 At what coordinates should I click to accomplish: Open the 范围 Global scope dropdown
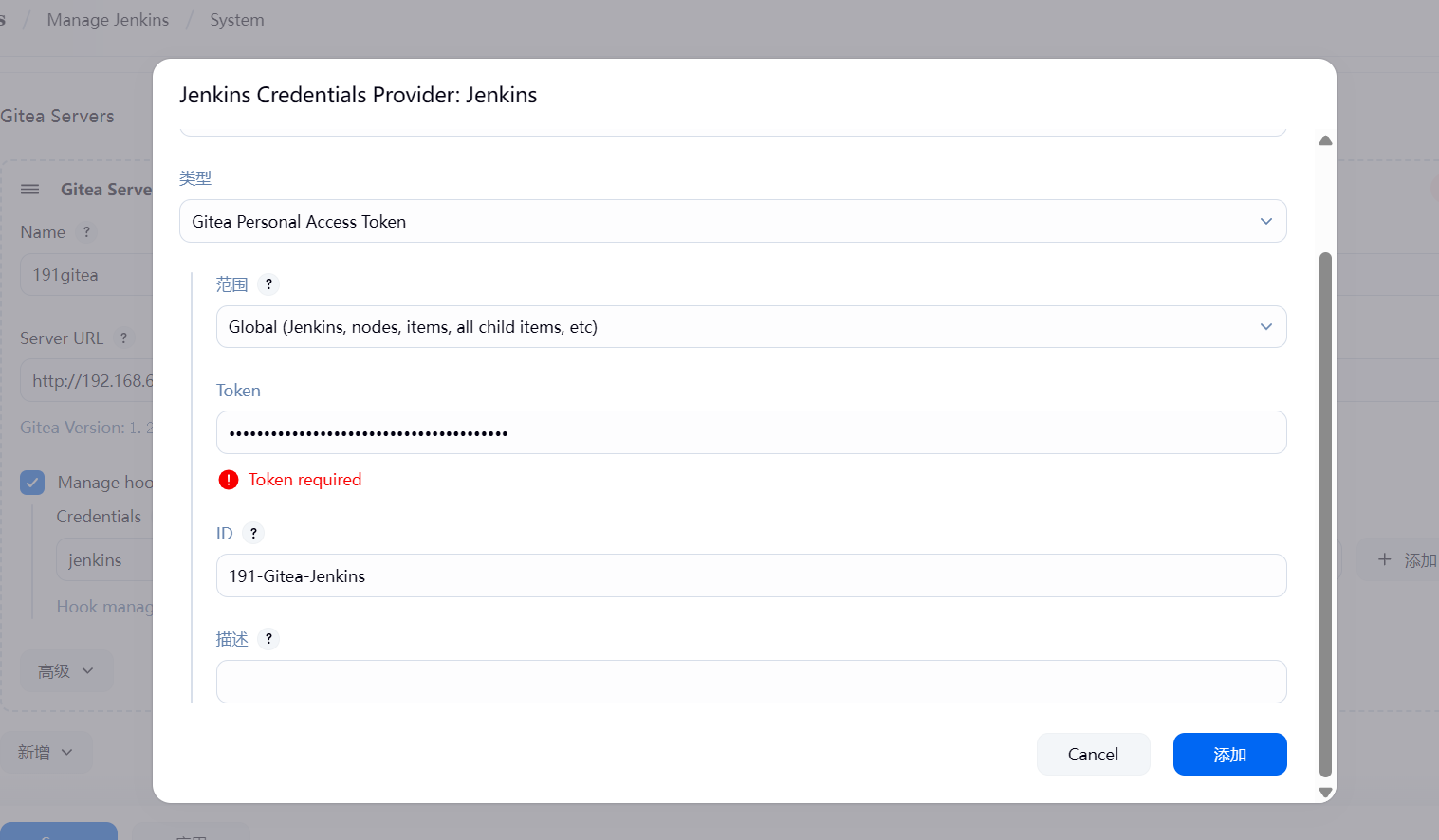click(x=751, y=326)
